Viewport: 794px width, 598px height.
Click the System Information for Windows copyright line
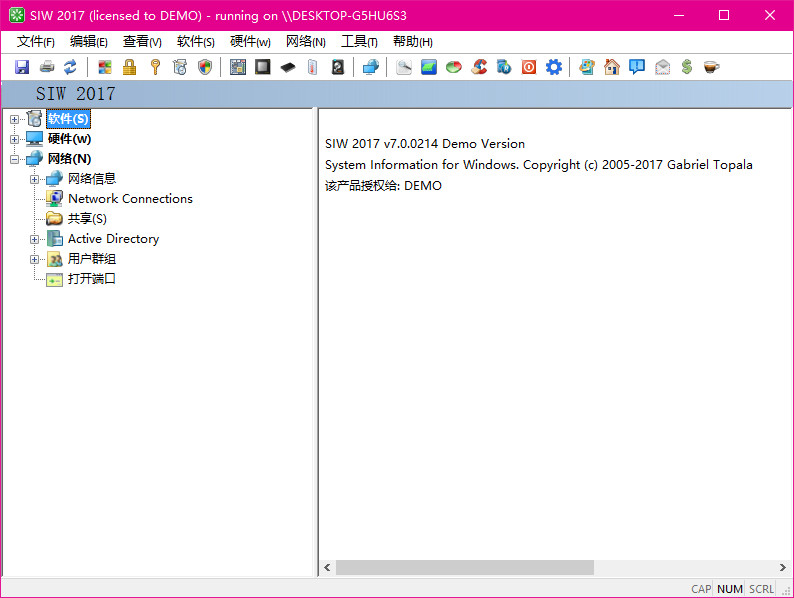[x=539, y=165]
